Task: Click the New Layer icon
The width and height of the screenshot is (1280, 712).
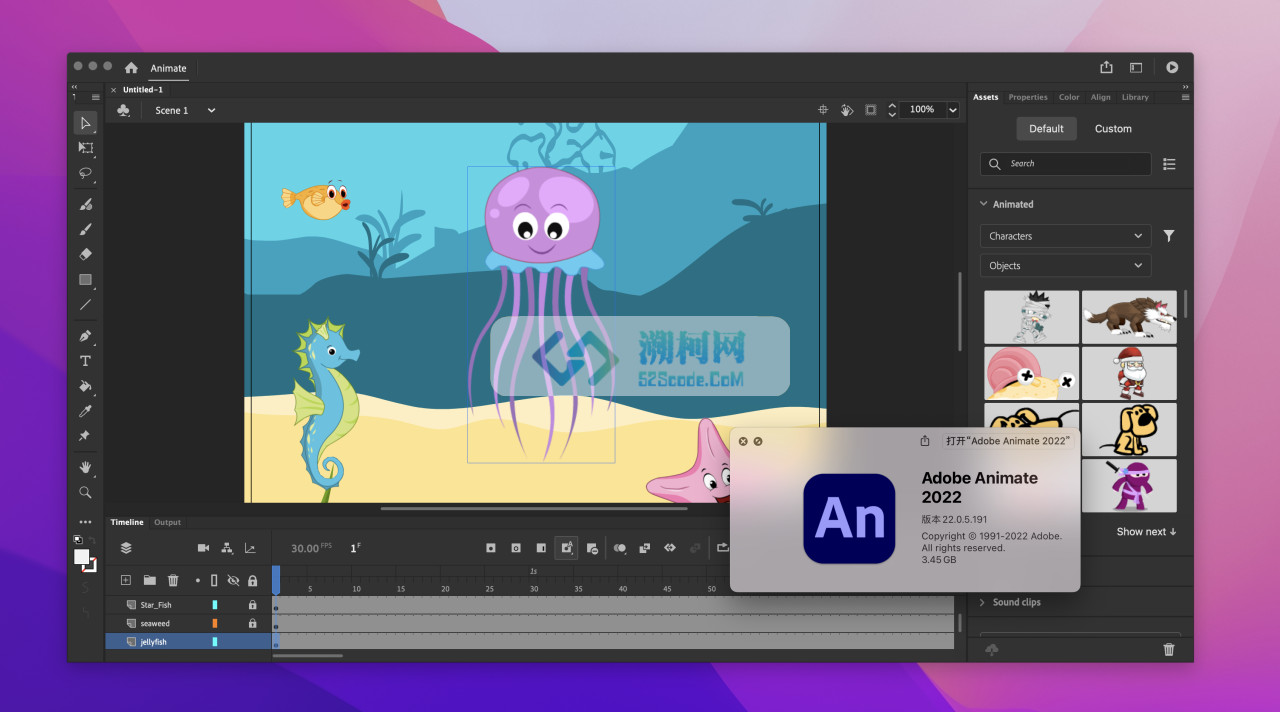Action: point(126,580)
